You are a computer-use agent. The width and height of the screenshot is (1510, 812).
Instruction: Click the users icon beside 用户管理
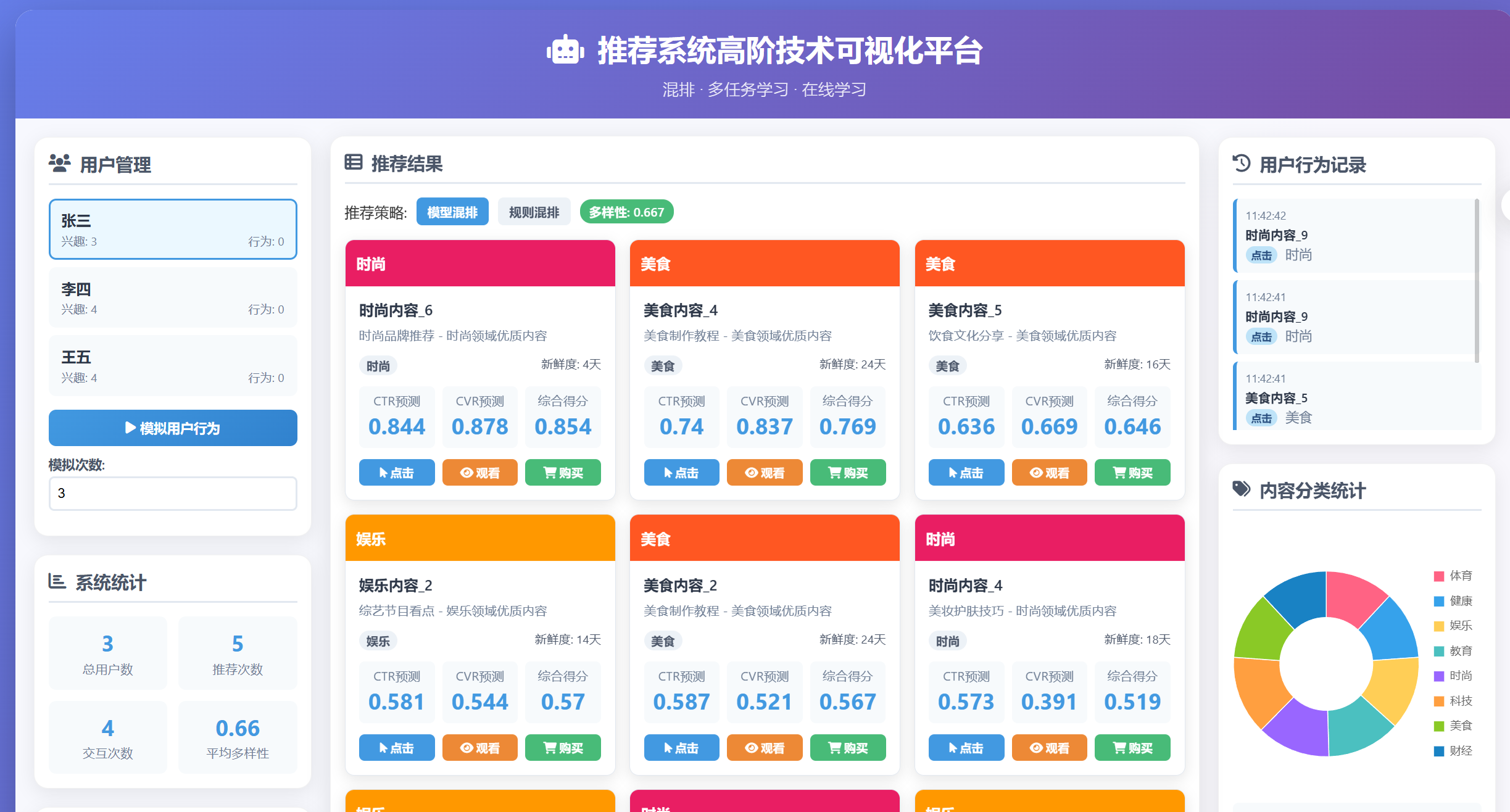[x=59, y=164]
